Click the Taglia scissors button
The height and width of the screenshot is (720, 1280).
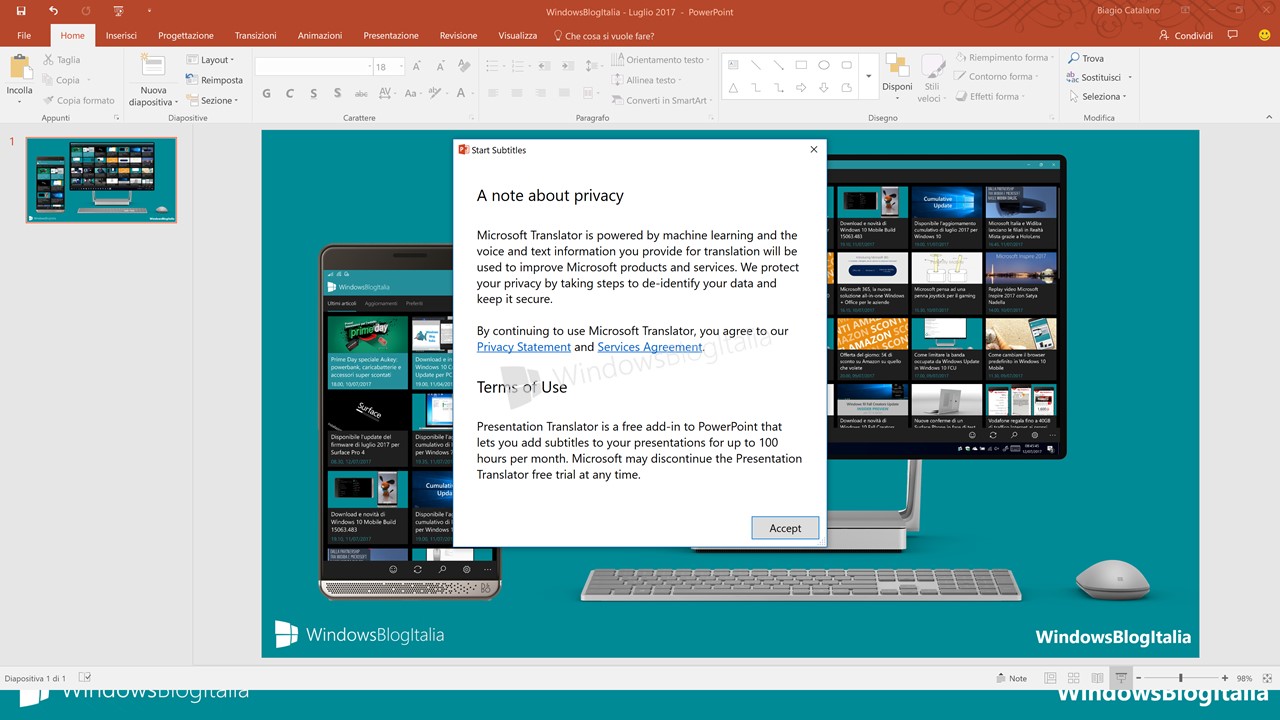click(x=62, y=60)
